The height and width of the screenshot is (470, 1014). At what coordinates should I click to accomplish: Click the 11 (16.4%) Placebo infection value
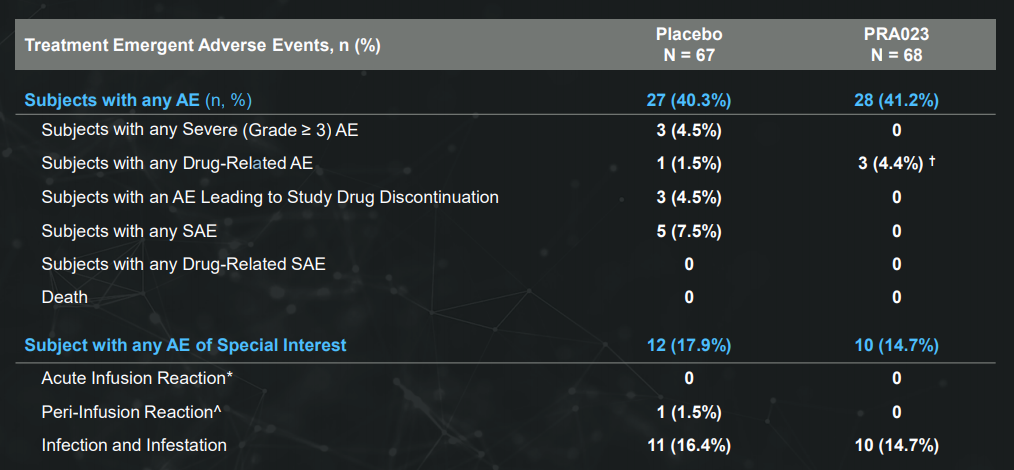689,445
